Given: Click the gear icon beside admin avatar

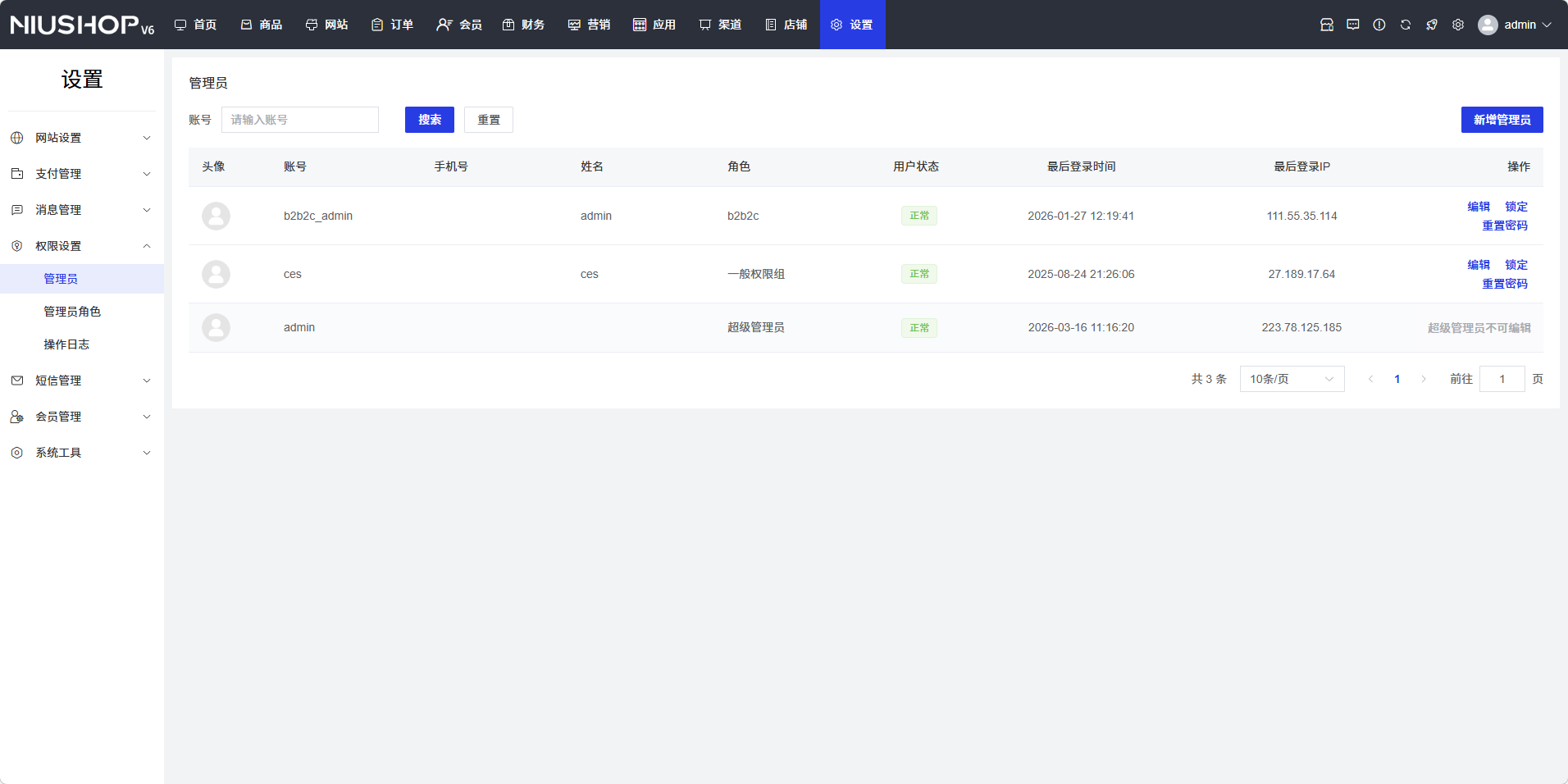Looking at the screenshot, I should tap(1457, 25).
